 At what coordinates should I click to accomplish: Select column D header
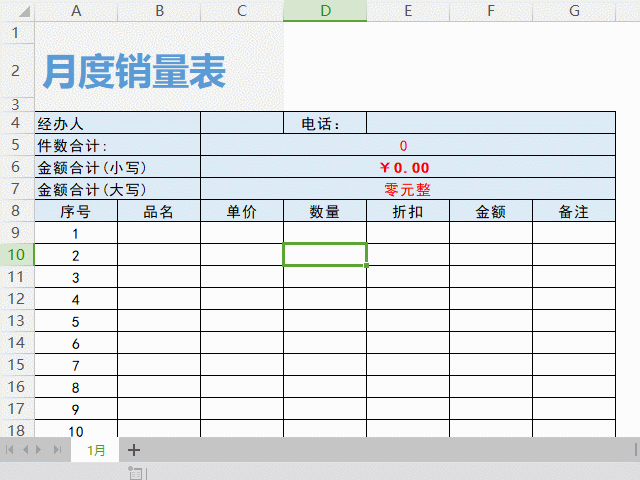coord(325,11)
